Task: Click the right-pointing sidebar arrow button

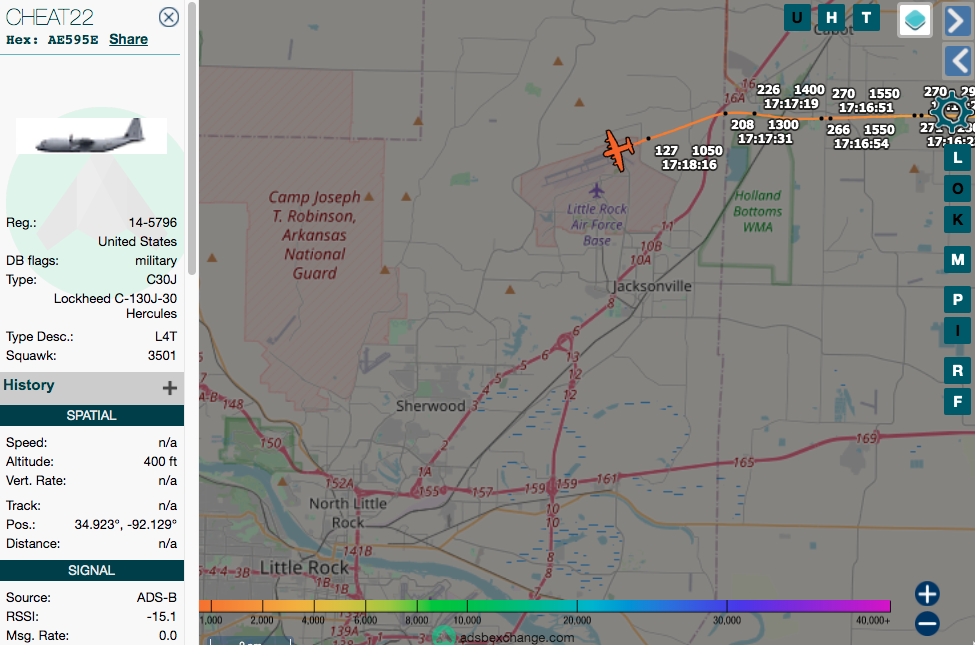Action: tap(958, 21)
